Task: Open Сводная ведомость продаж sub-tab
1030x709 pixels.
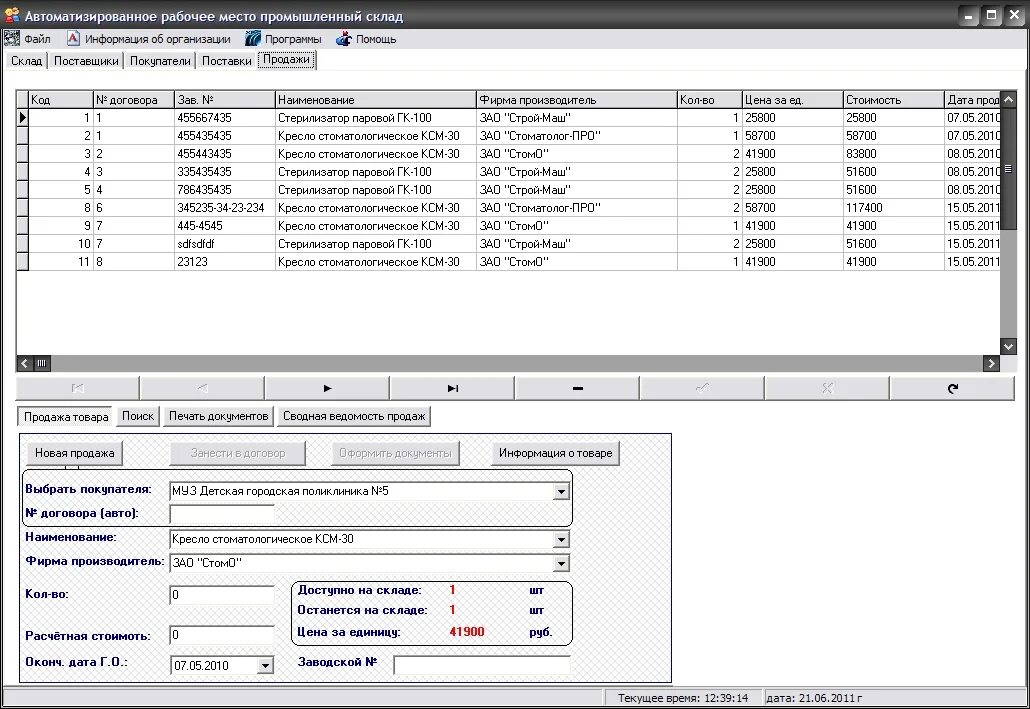Action: (354, 416)
